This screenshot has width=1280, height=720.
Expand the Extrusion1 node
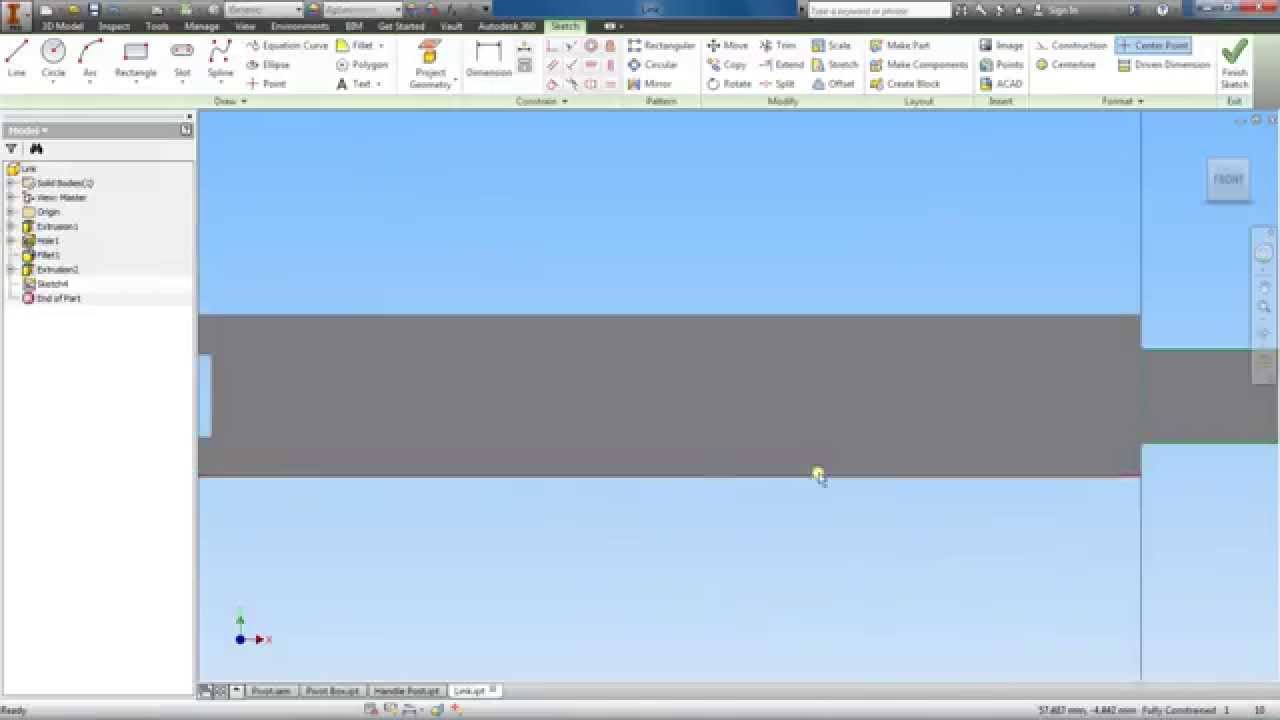11,226
